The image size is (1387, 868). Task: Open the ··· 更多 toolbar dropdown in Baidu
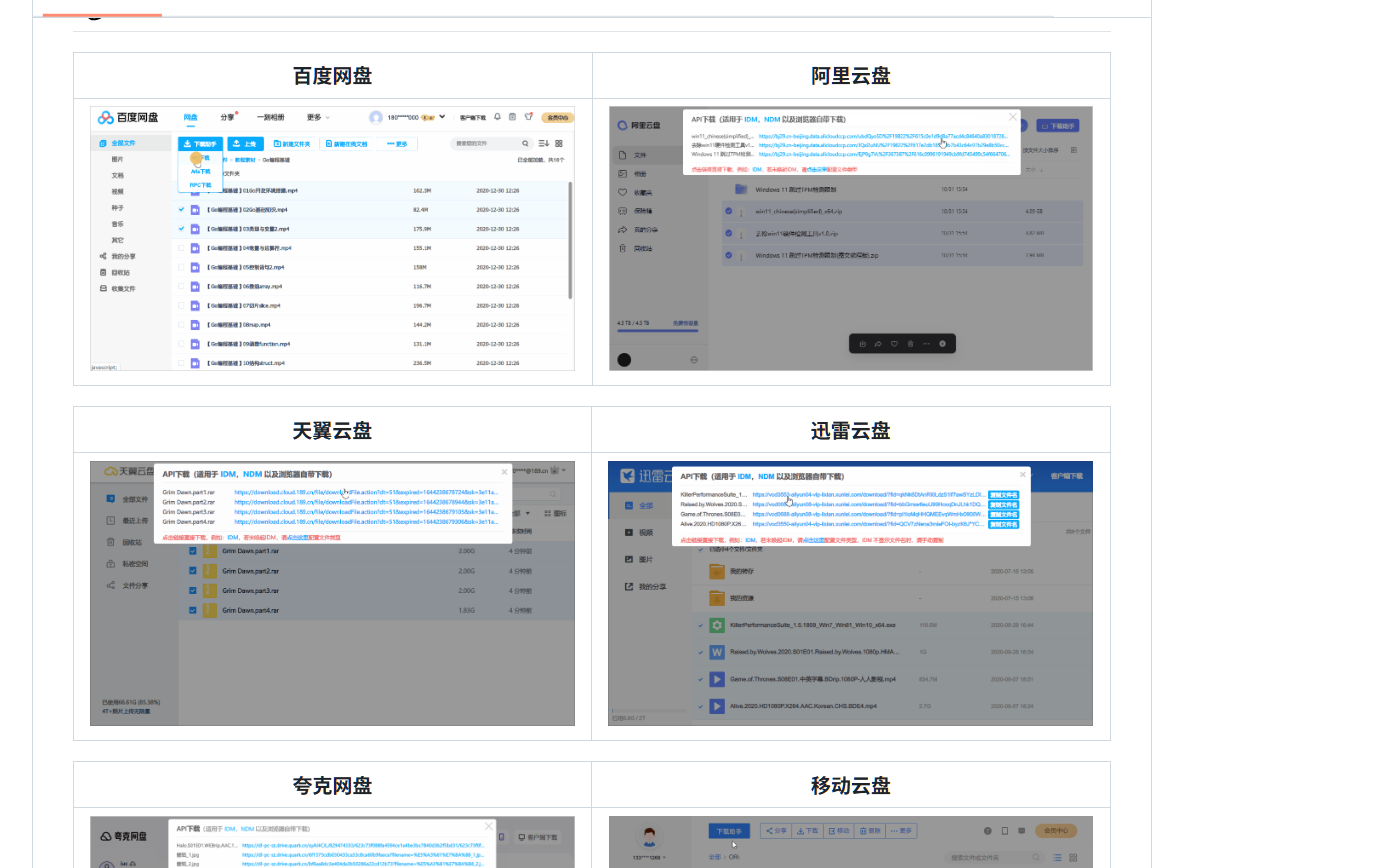397,144
